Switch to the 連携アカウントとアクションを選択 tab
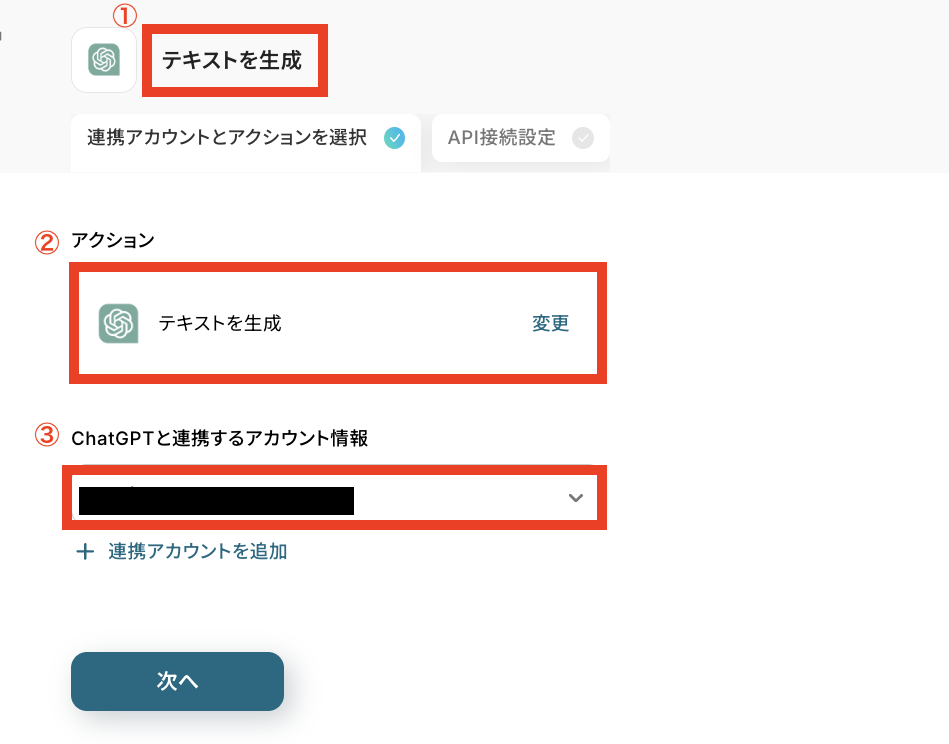Screen dimensions: 949x744 point(227,138)
